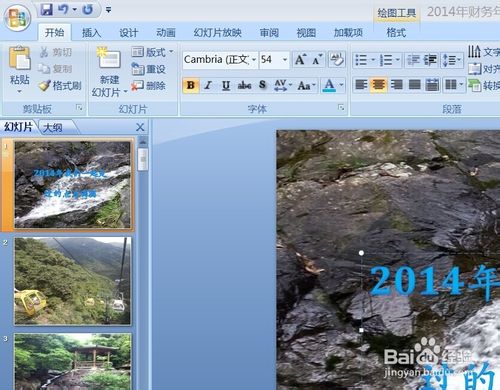Viewport: 500px width, 390px height.
Task: Clear all formatting with the eraser icon
Action: coord(336,60)
